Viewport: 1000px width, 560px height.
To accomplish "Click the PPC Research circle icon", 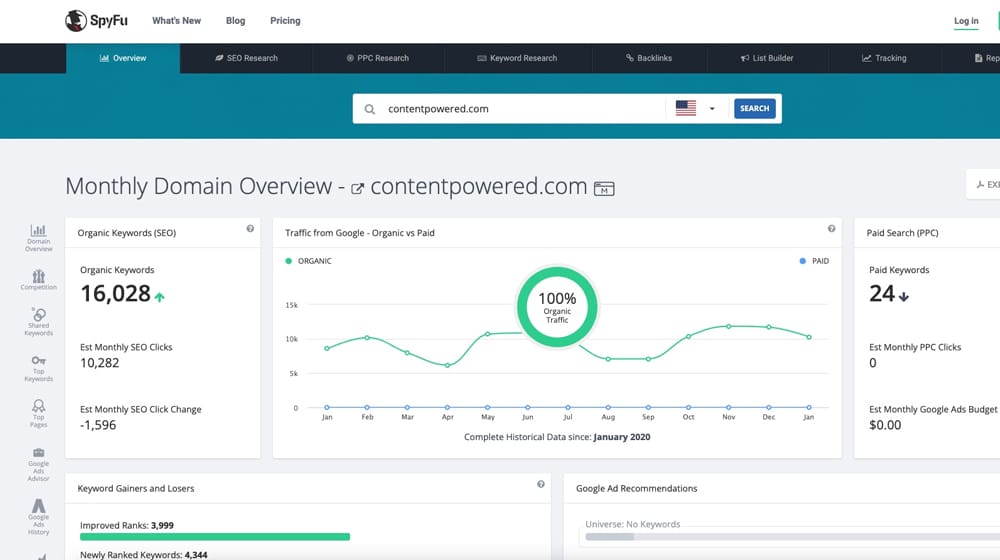I will (350, 58).
